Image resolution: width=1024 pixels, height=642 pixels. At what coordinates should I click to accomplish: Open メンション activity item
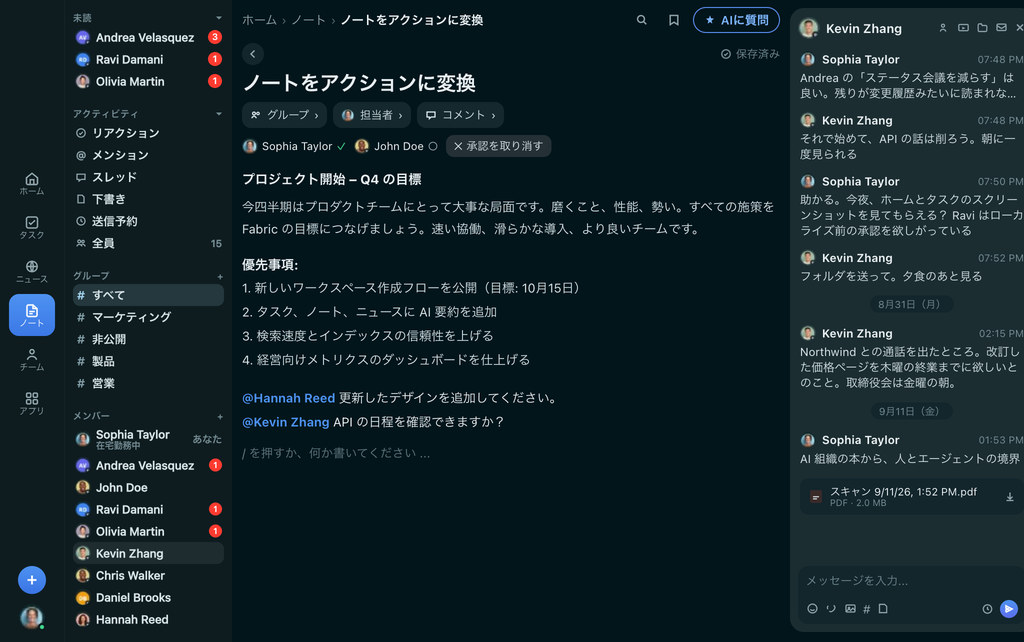coord(148,155)
